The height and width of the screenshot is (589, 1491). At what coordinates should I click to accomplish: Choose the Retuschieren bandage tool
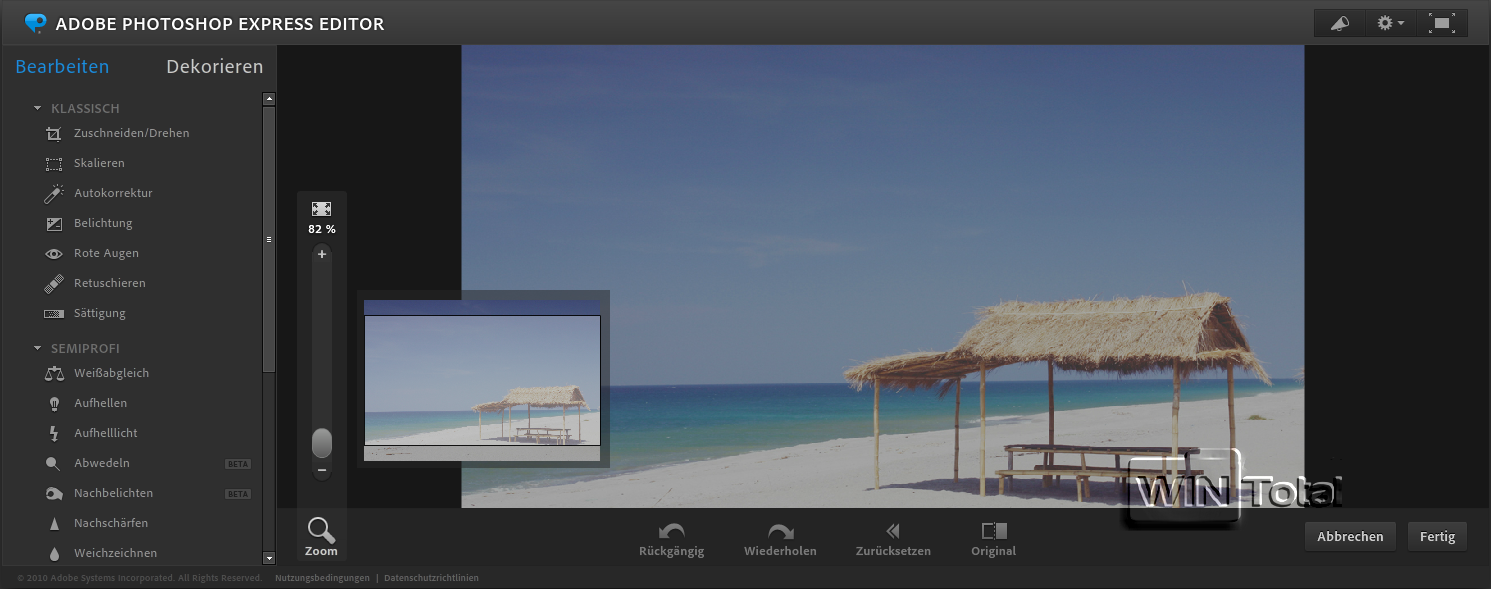(x=54, y=284)
